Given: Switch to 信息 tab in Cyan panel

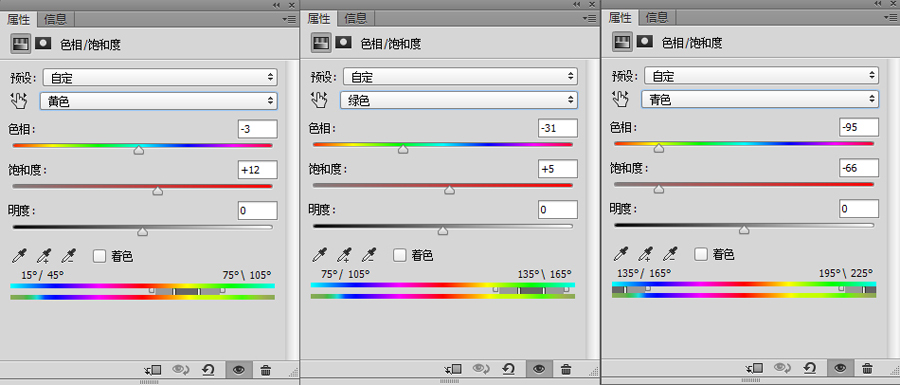Looking at the screenshot, I should (x=657, y=18).
